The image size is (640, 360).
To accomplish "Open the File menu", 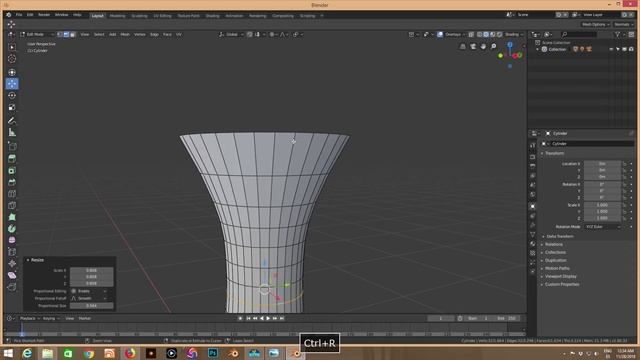I will 19,15.
